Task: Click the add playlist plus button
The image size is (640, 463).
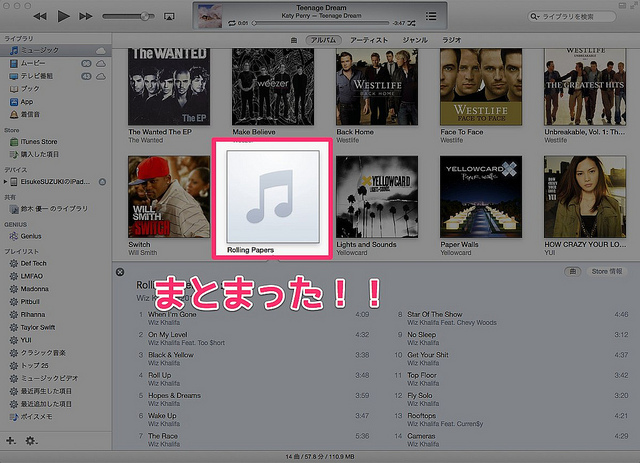Action: click(x=11, y=441)
